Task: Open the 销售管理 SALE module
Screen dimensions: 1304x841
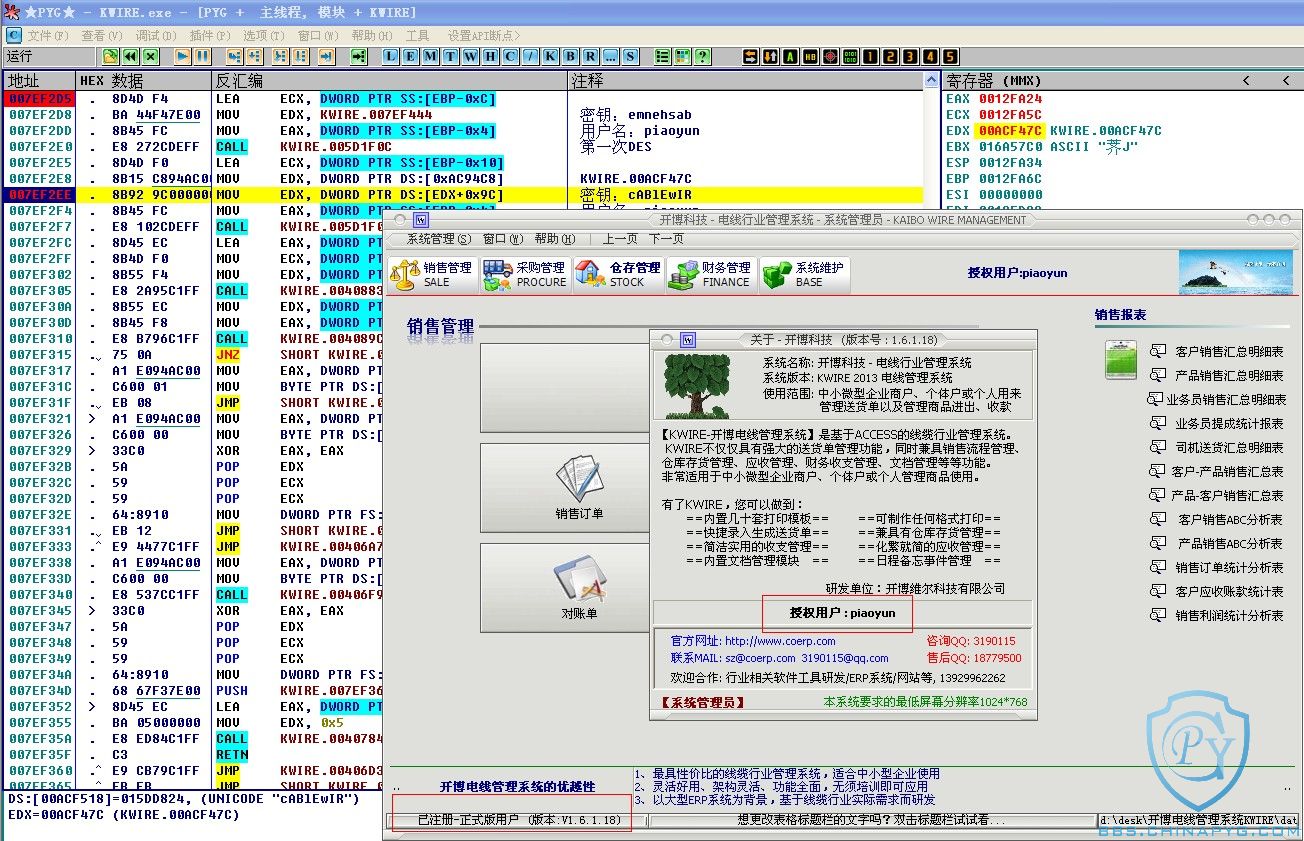Action: [x=432, y=274]
